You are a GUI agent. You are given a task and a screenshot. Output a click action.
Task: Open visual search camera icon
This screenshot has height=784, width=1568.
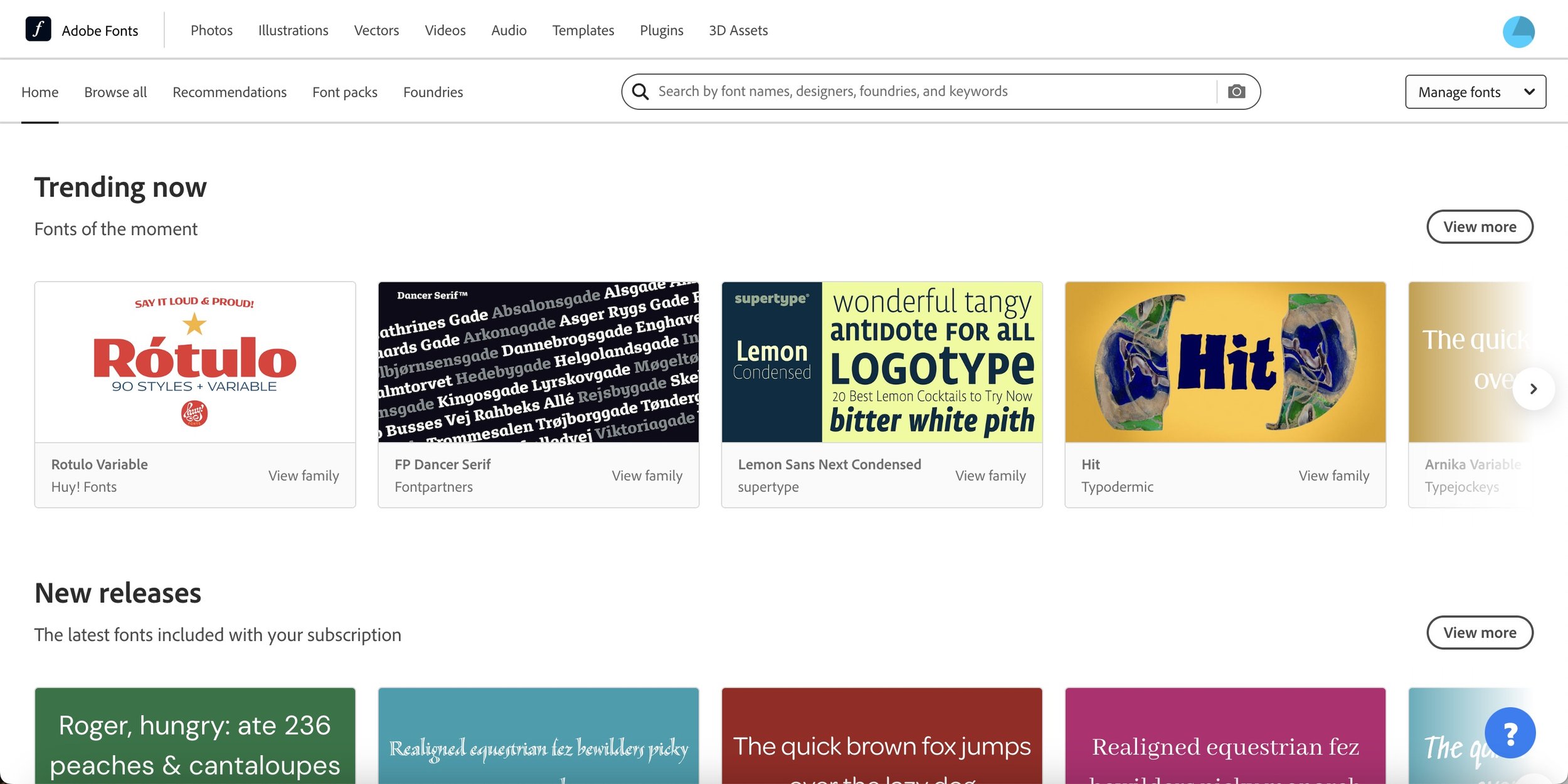pos(1236,92)
